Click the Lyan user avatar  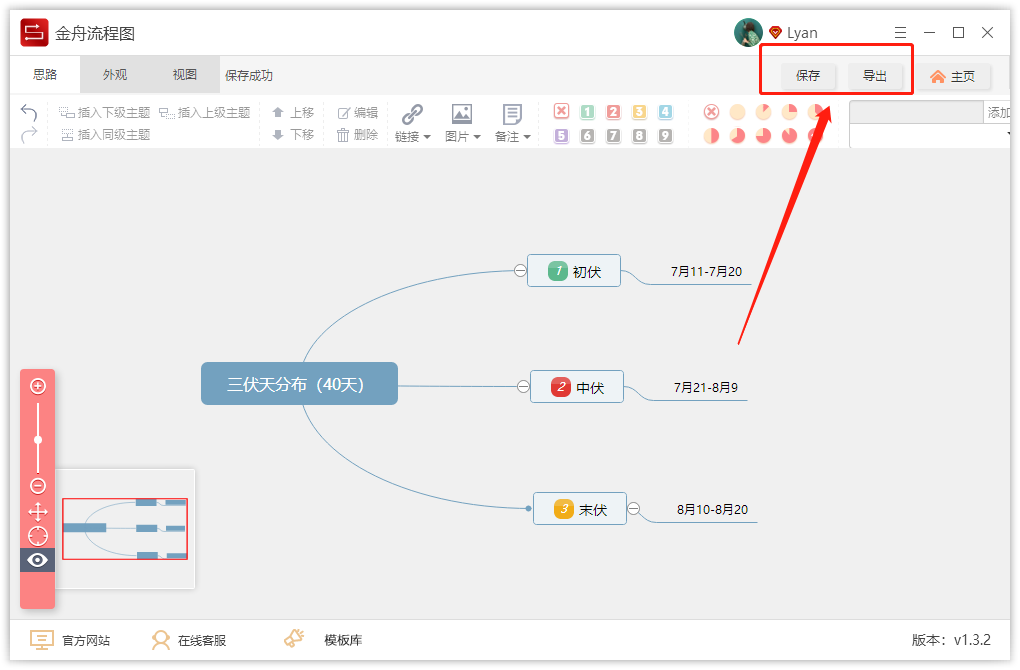tap(748, 33)
